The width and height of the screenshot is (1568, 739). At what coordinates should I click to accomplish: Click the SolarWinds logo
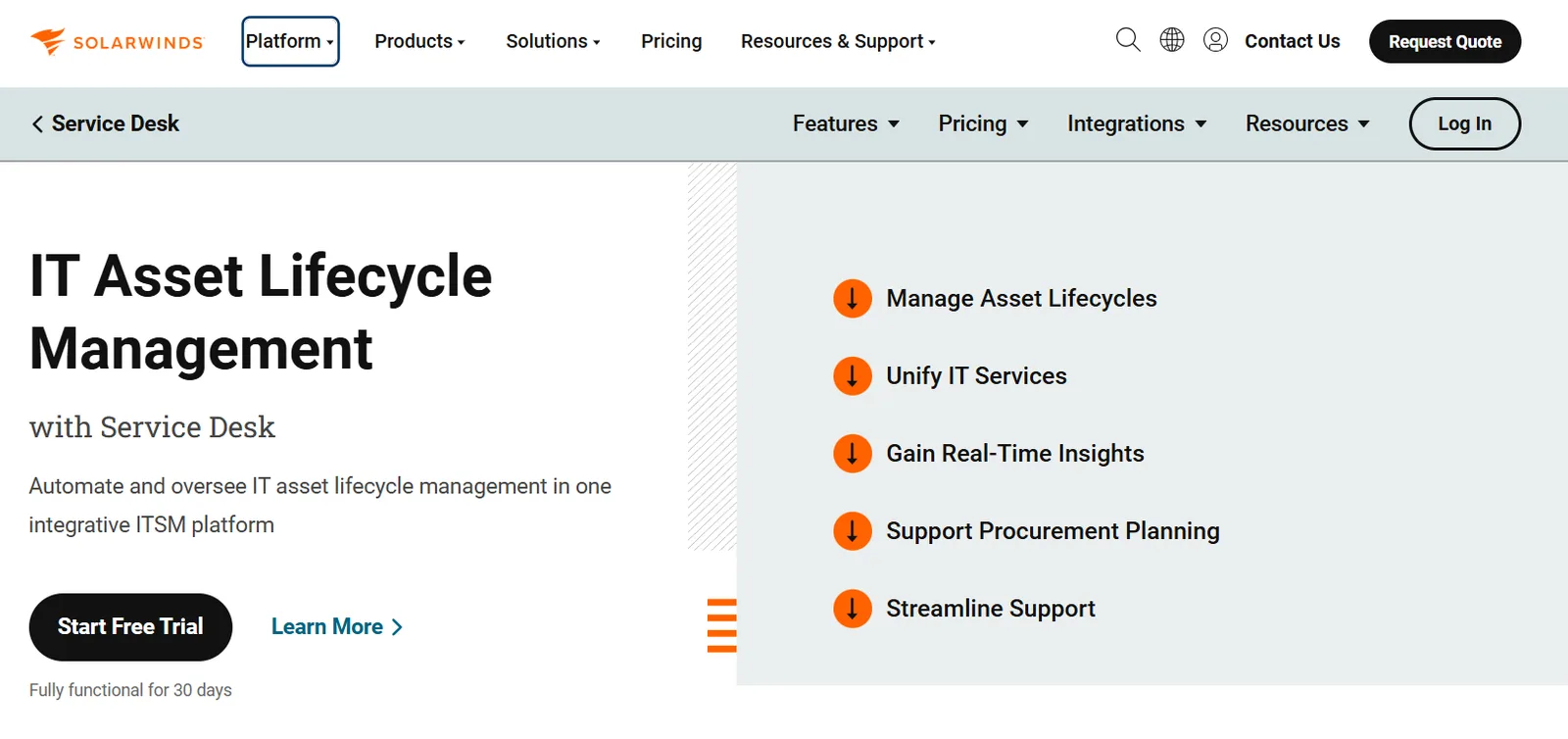[117, 41]
